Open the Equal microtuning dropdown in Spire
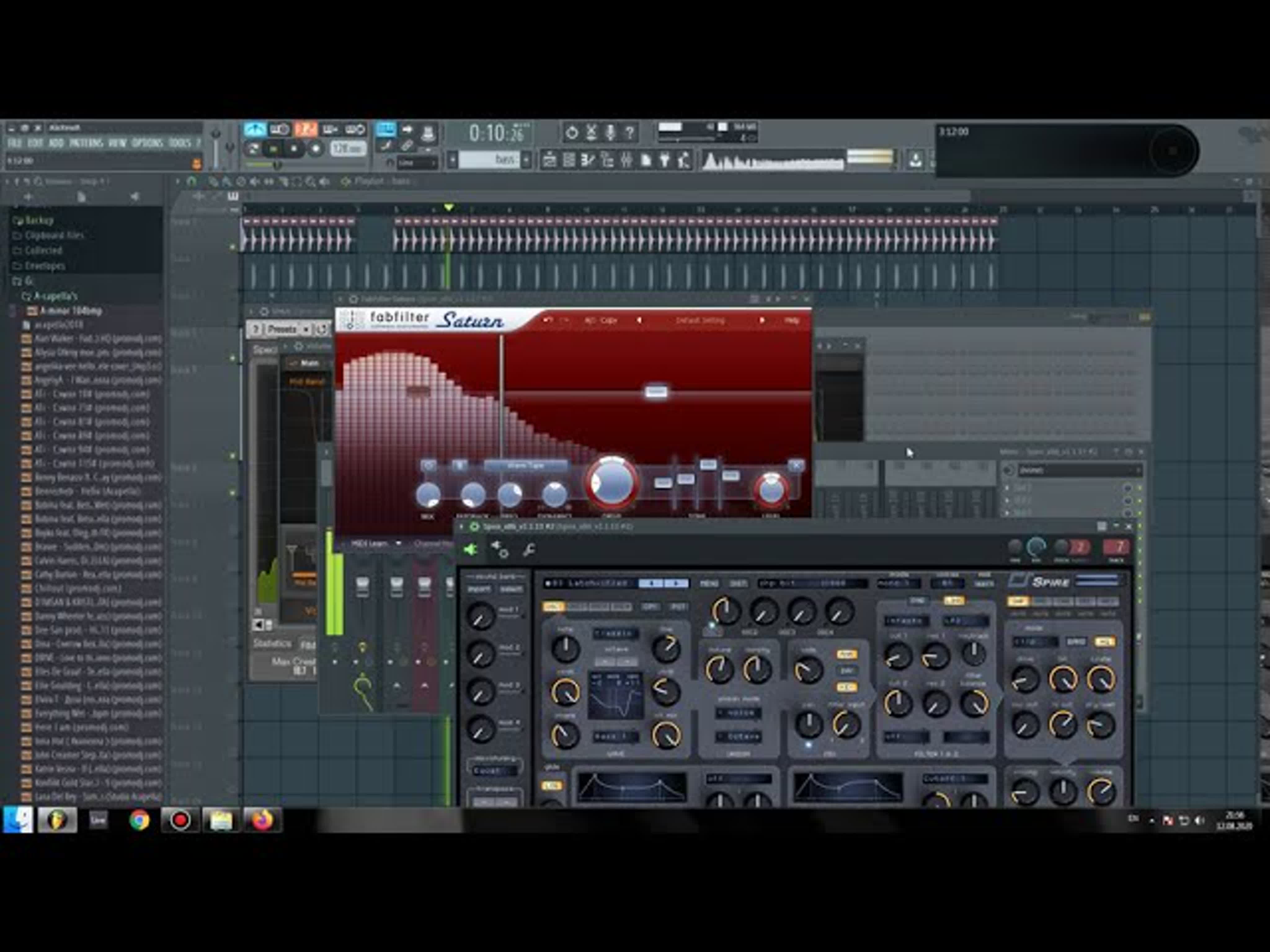The height and width of the screenshot is (952, 1270). [494, 771]
